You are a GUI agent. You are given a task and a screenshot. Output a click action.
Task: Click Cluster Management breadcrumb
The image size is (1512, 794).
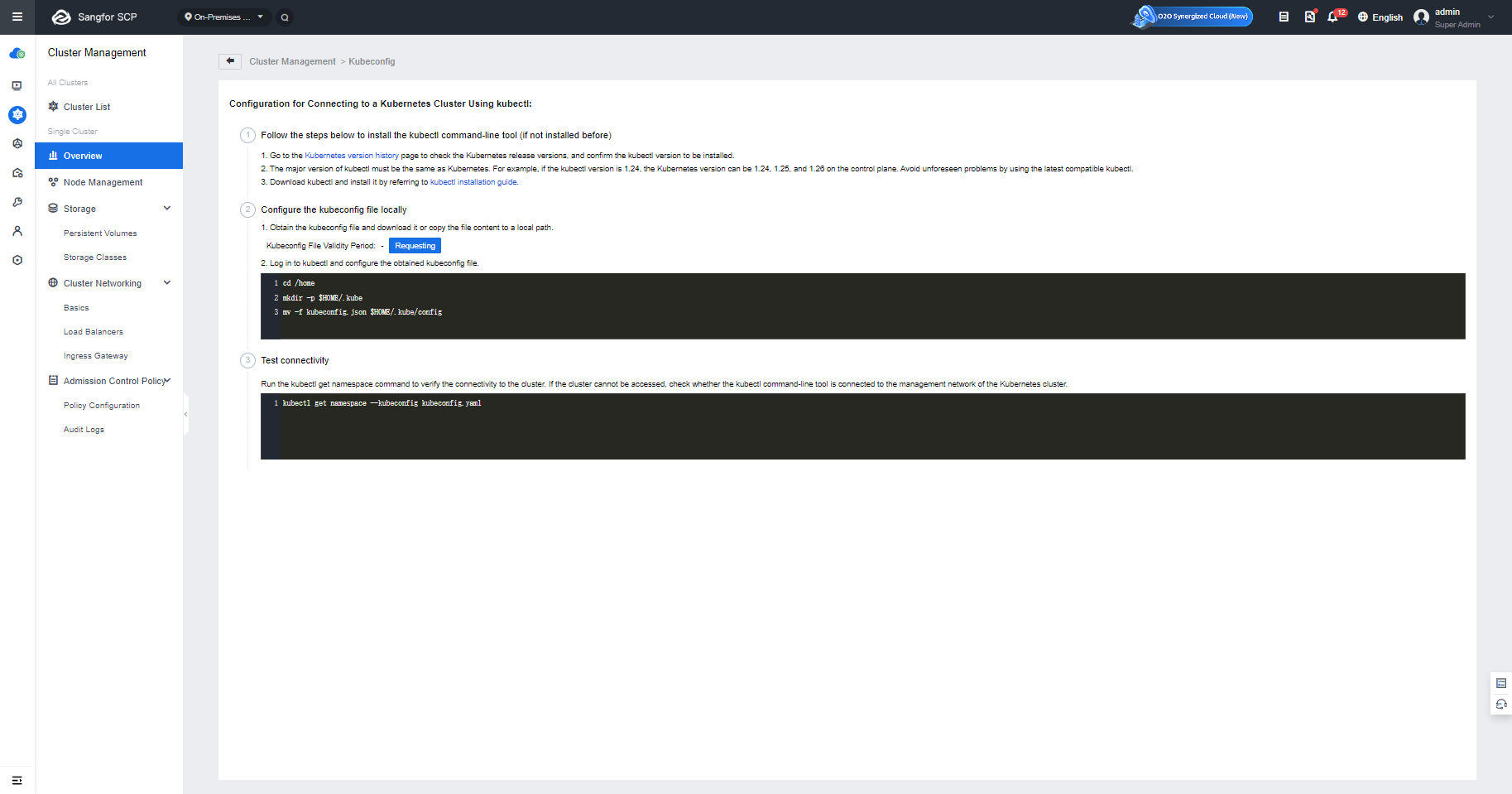tap(292, 61)
